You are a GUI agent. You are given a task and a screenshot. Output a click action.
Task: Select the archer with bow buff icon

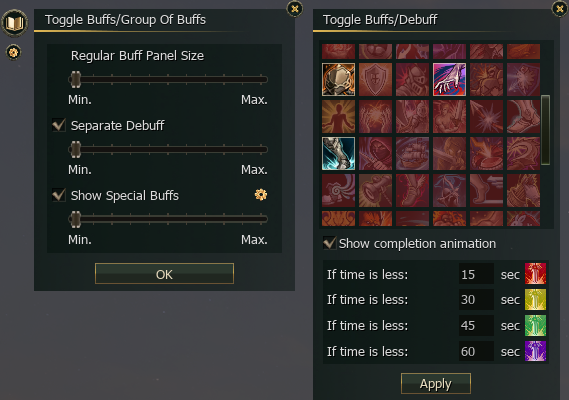(x=449, y=190)
